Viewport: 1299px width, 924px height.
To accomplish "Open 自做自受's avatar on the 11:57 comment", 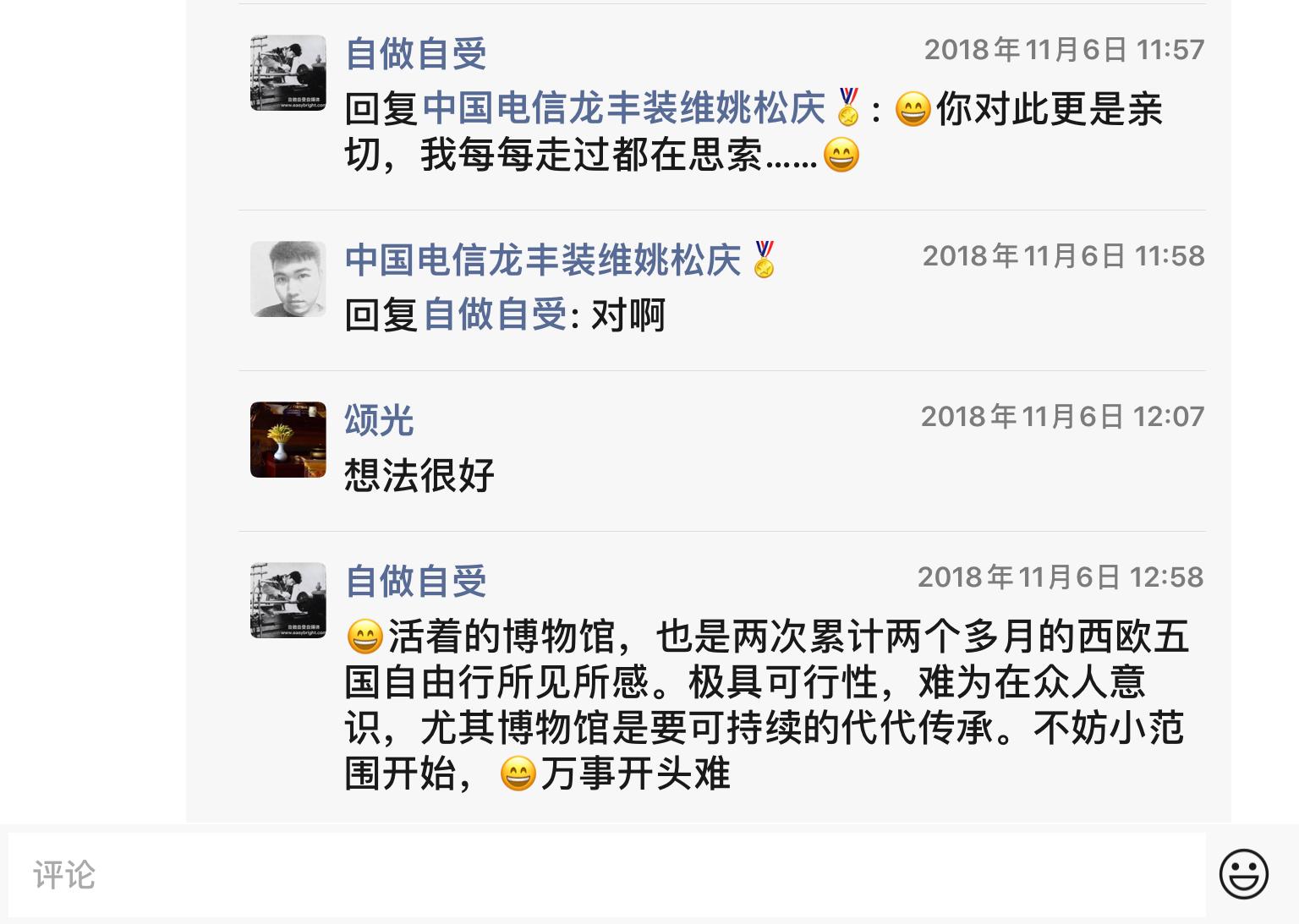I will click(x=288, y=73).
